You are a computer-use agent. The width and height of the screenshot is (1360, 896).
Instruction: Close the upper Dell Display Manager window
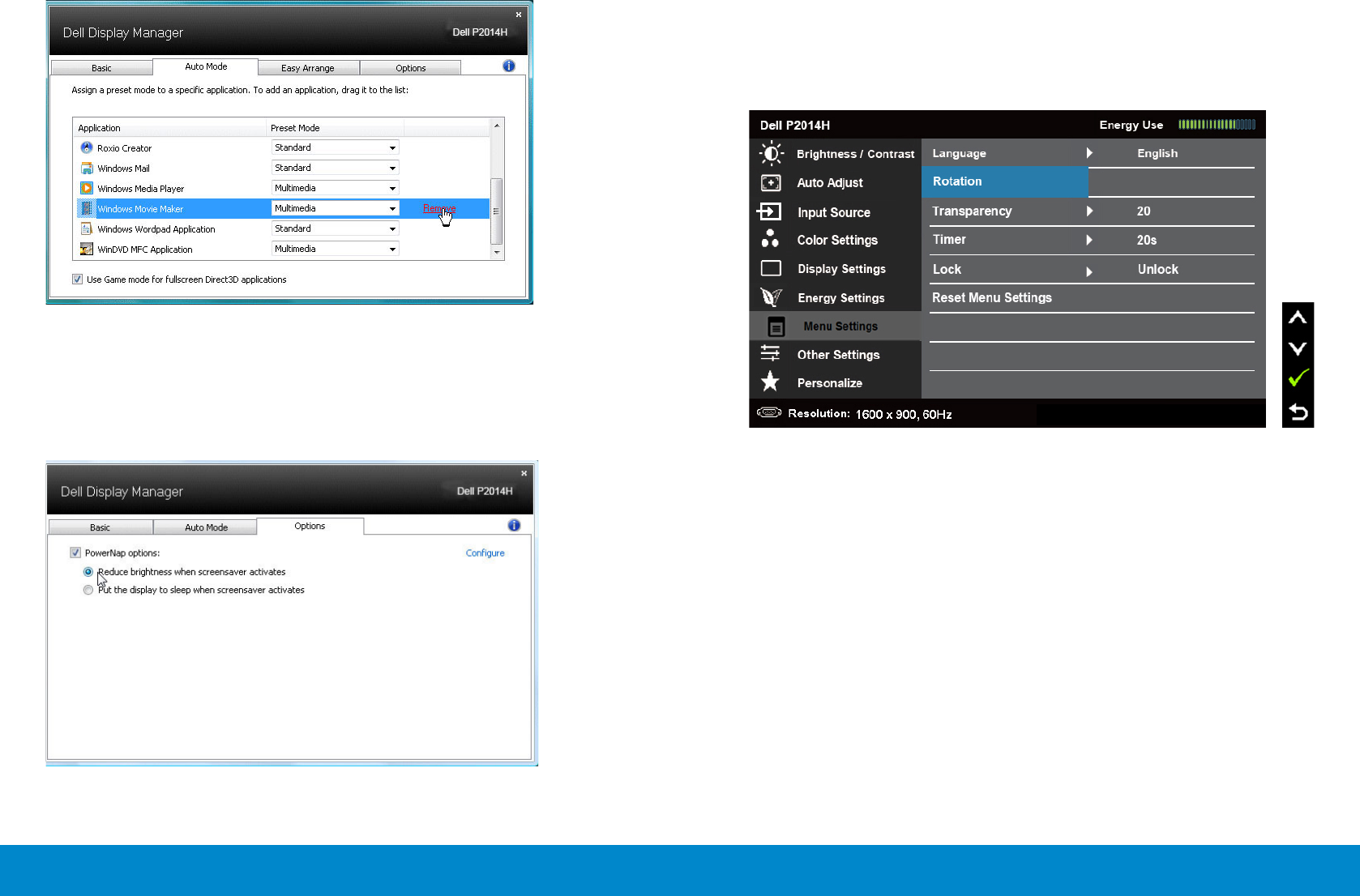[519, 15]
